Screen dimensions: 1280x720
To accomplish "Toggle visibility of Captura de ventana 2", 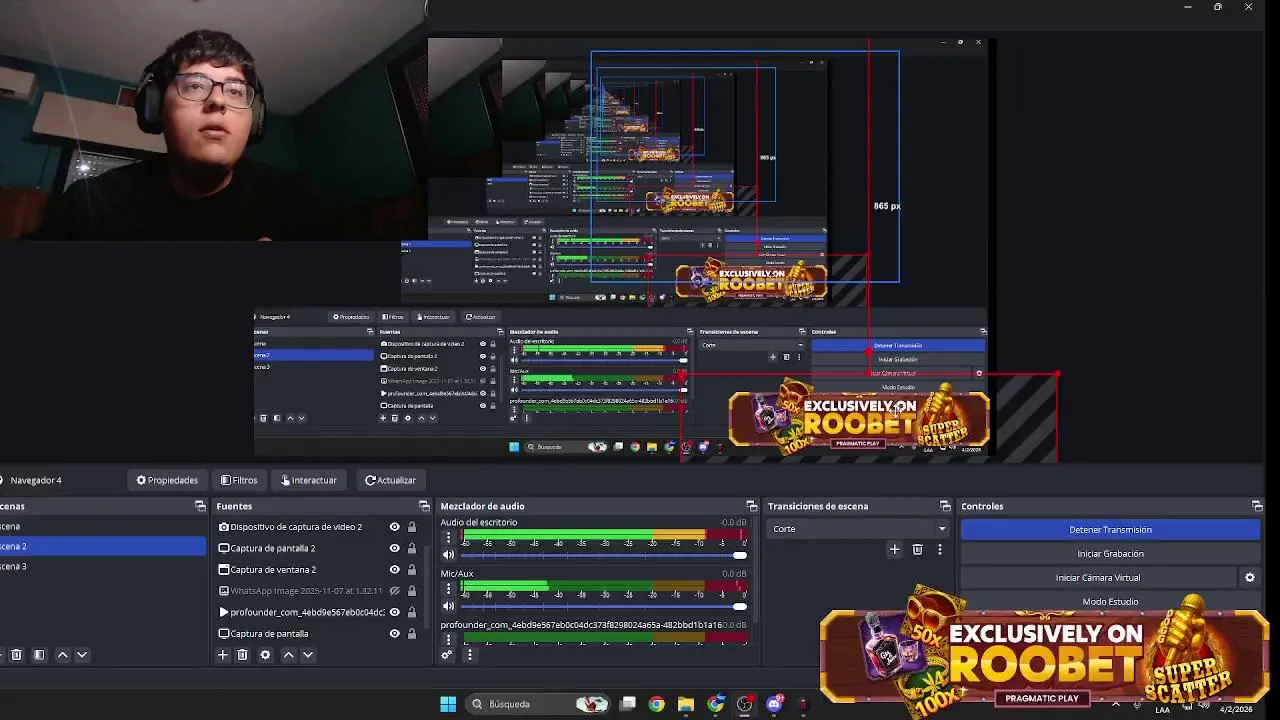I will pos(394,569).
